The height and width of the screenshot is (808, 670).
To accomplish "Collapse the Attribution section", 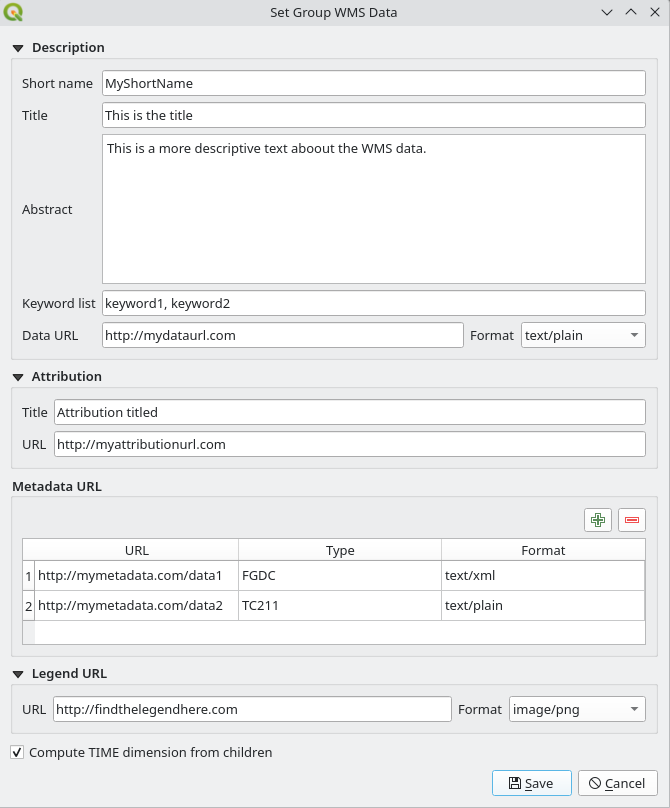I will [x=18, y=377].
